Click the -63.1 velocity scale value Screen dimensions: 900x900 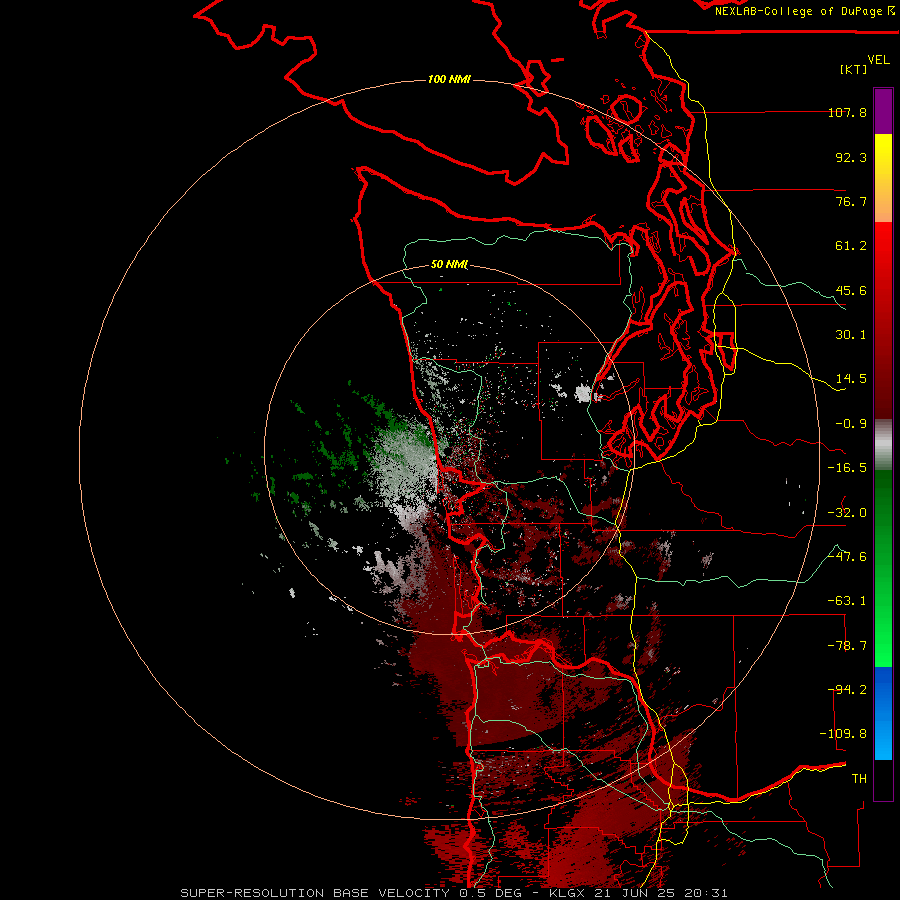(x=847, y=601)
